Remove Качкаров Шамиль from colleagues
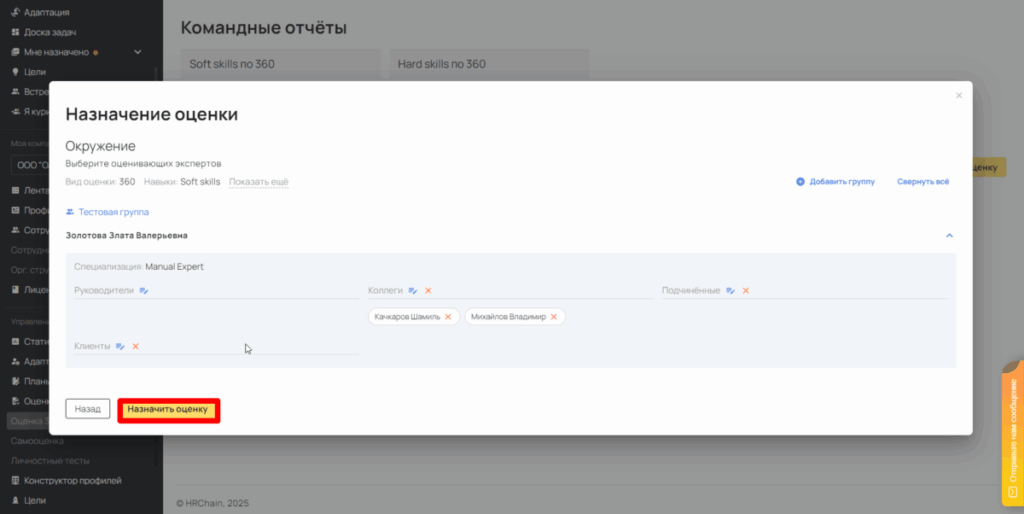Viewport: 1024px width, 514px height. click(x=448, y=317)
